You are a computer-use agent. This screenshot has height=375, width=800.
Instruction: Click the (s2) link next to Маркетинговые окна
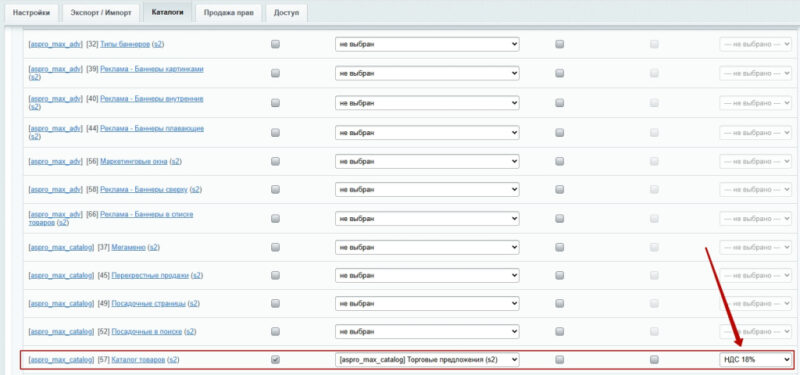176,161
